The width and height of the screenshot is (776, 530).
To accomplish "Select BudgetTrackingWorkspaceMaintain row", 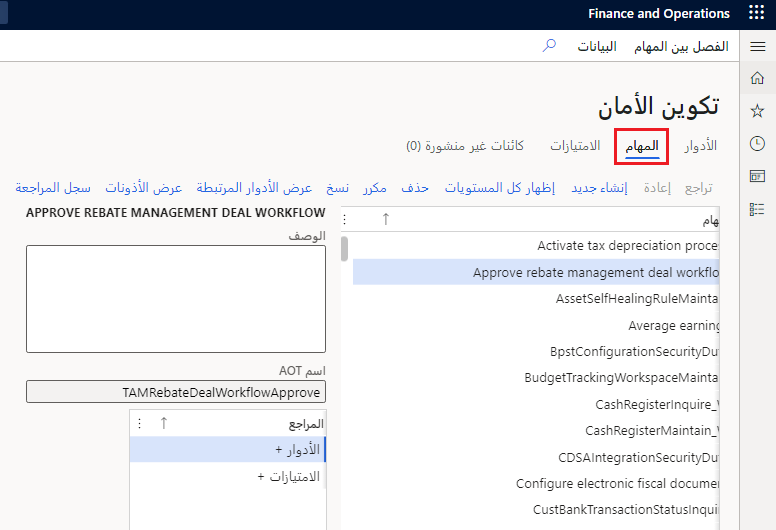I will point(536,378).
